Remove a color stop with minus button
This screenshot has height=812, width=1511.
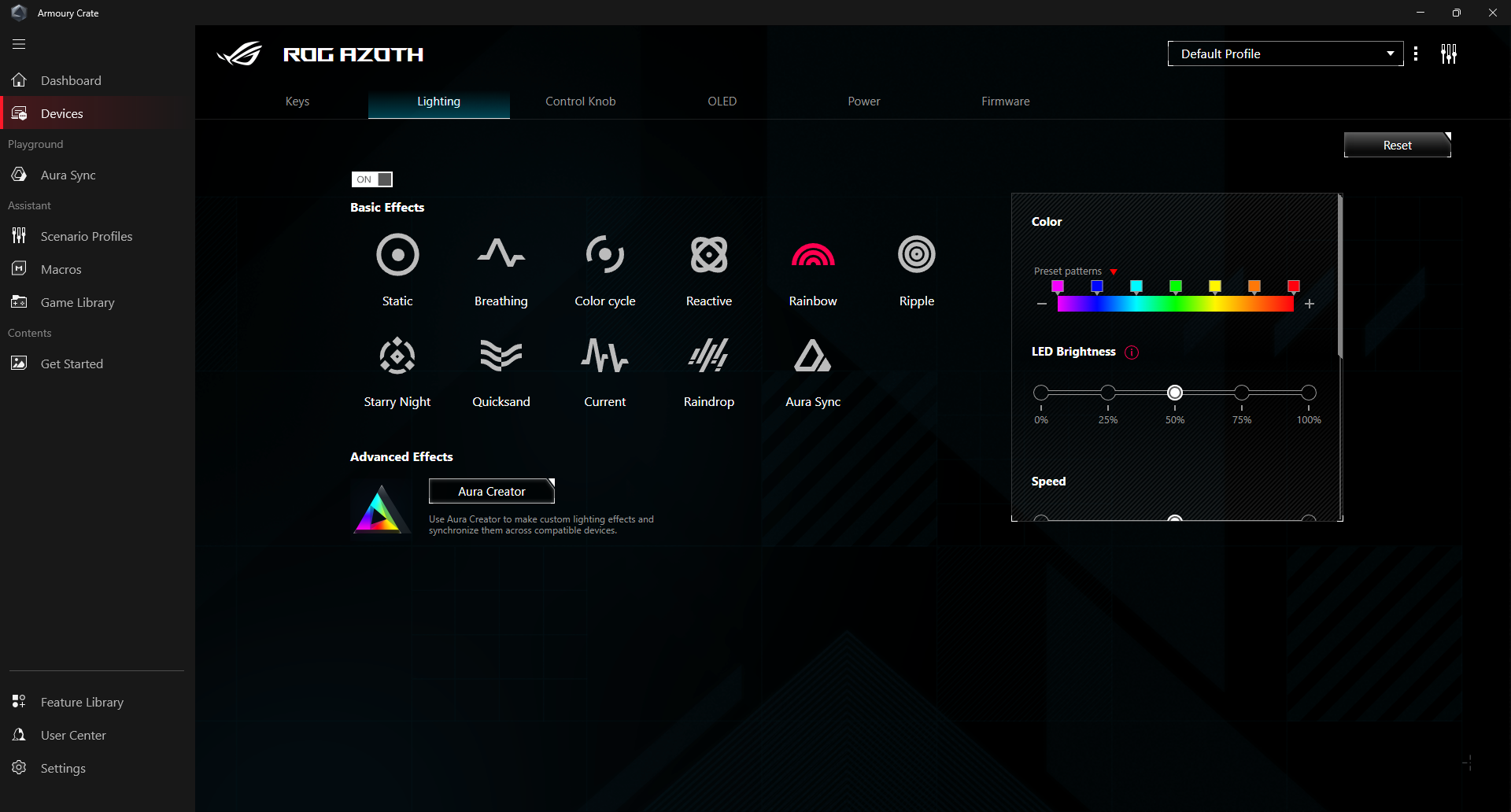click(1042, 304)
